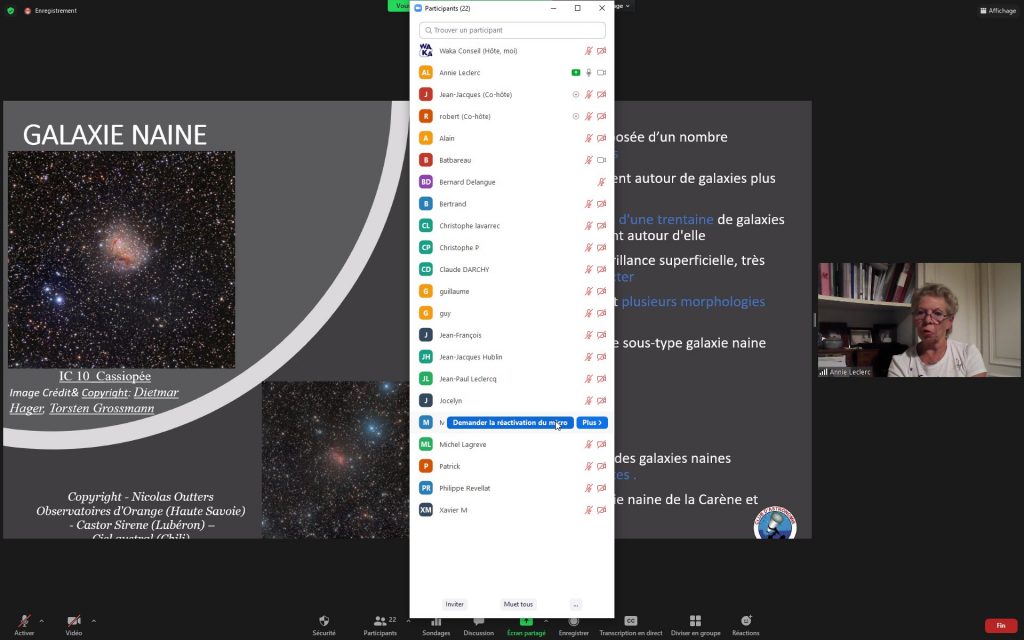Image resolution: width=1024 pixels, height=640 pixels.
Task: Open the Torsten Grossmann link on slide
Action: tap(102, 408)
